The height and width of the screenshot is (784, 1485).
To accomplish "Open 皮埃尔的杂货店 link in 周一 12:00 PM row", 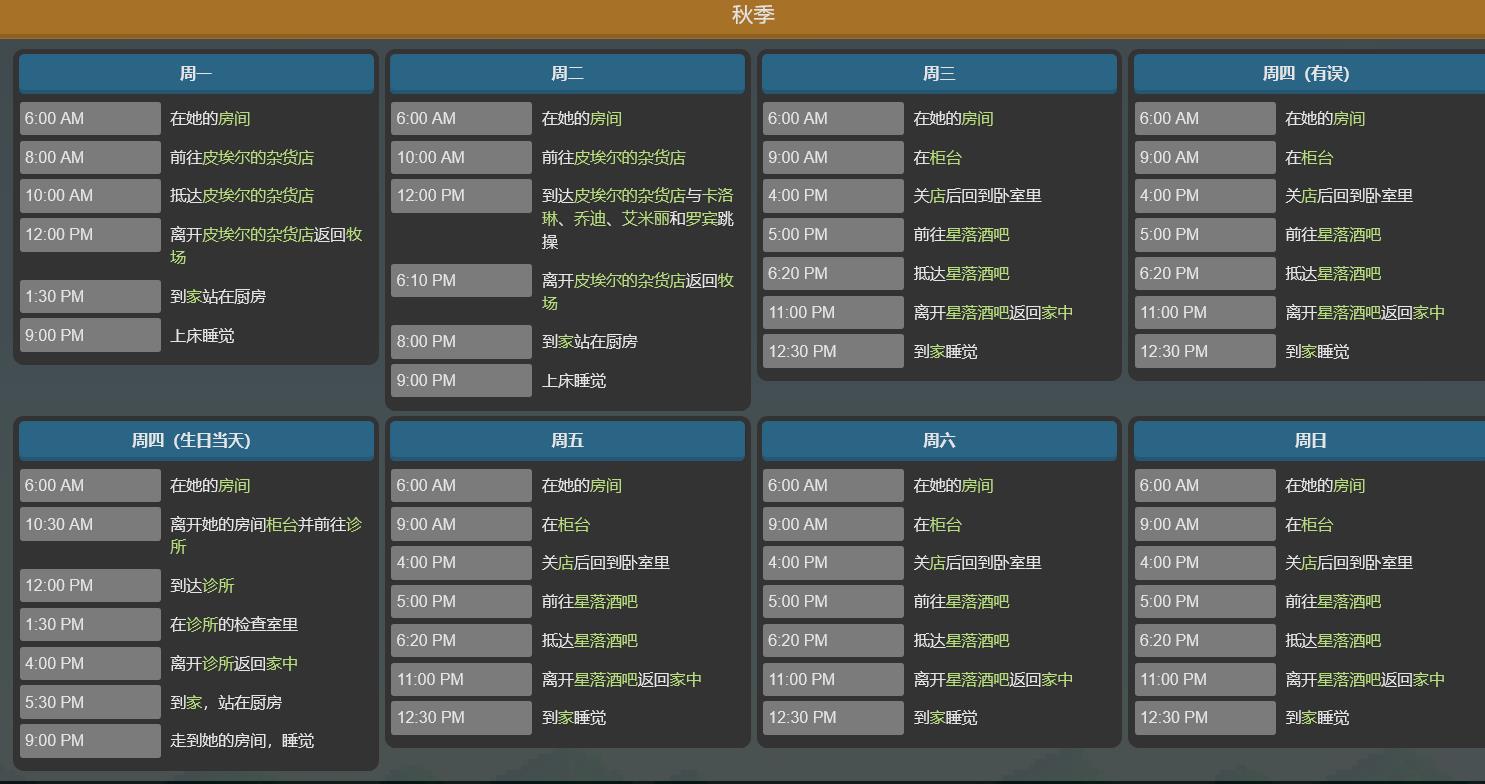I will click(x=258, y=234).
